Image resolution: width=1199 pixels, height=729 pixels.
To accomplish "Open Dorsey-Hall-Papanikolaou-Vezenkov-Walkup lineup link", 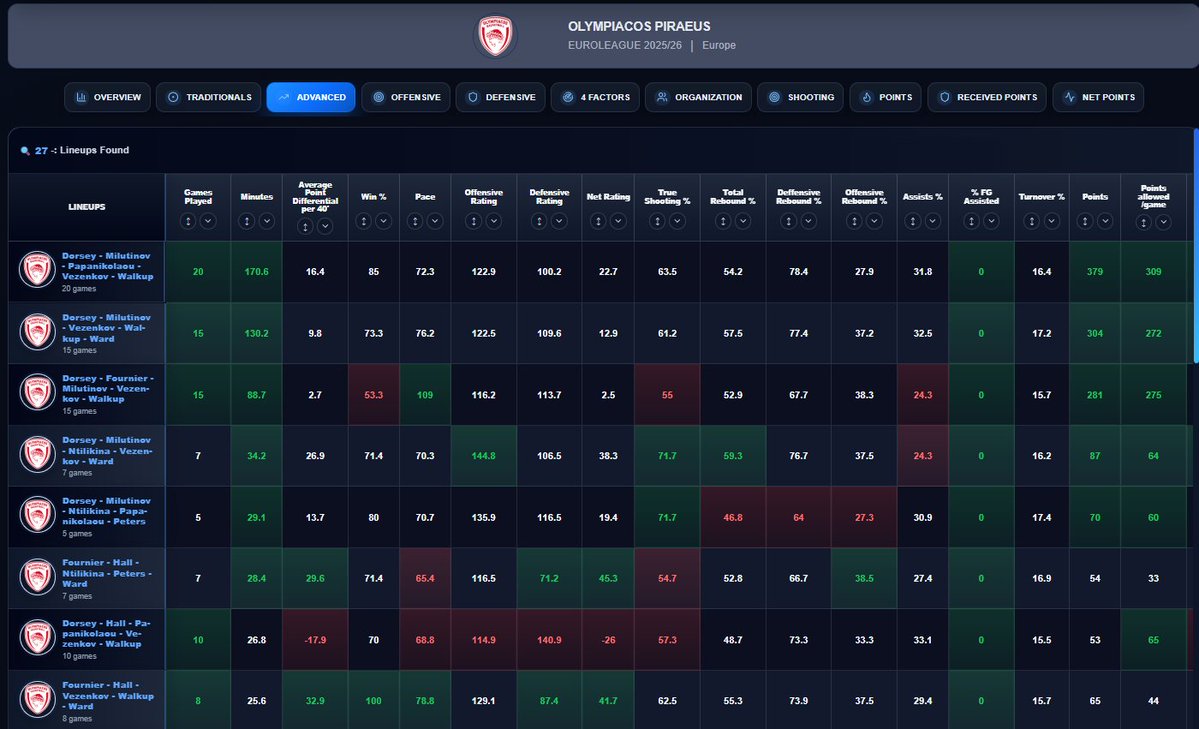I will 106,633.
